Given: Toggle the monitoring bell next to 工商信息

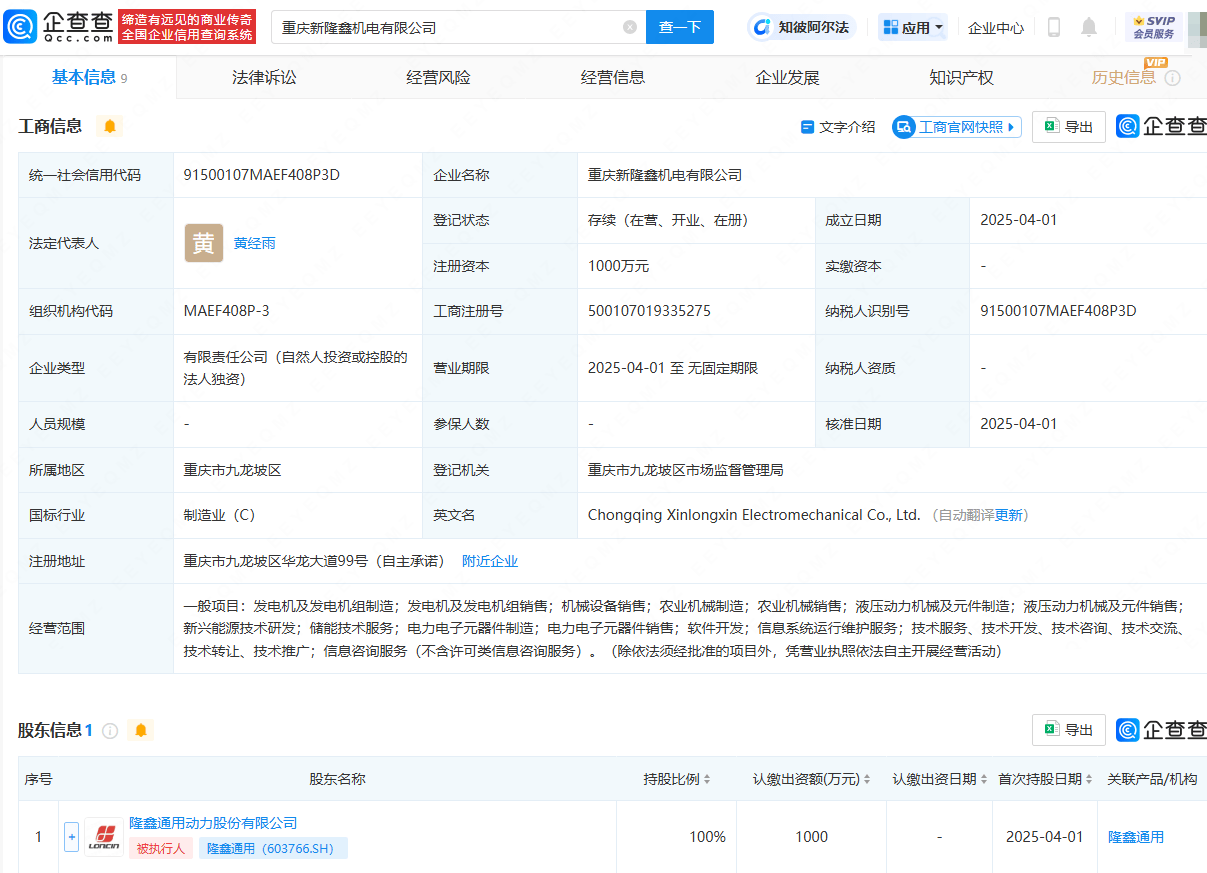Looking at the screenshot, I should coord(110,126).
